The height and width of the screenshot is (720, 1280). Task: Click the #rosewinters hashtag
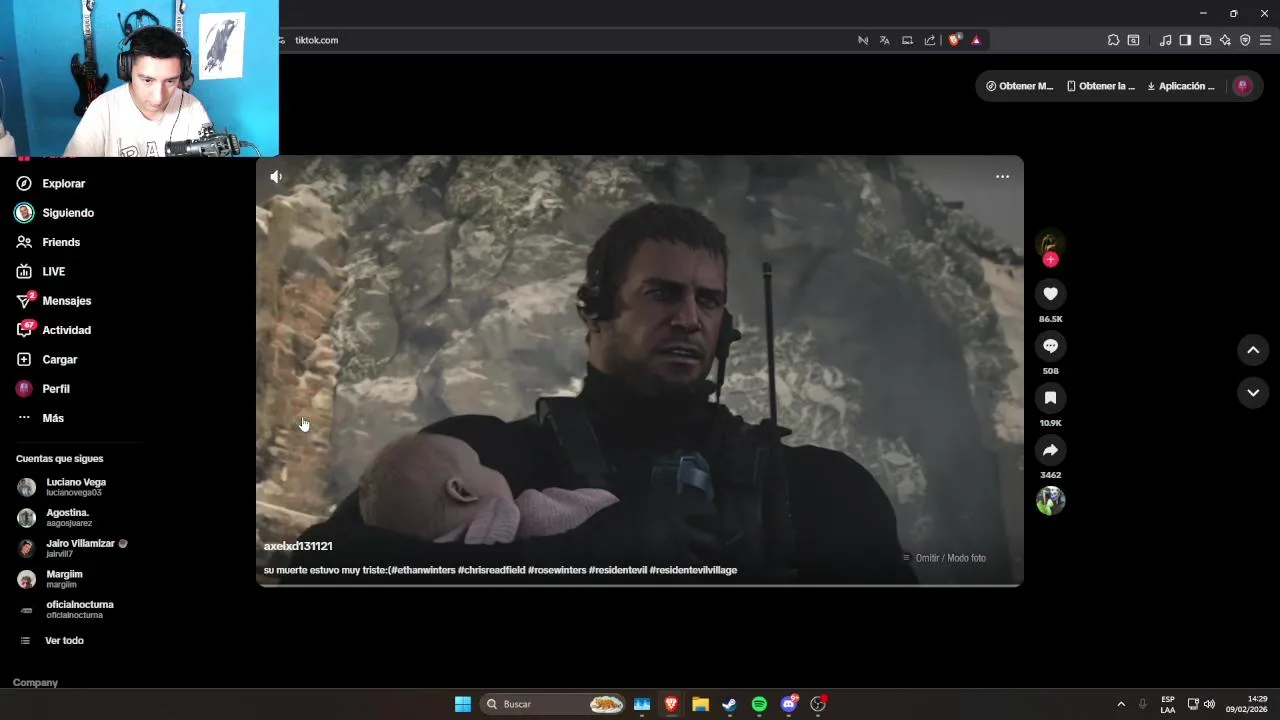[557, 570]
